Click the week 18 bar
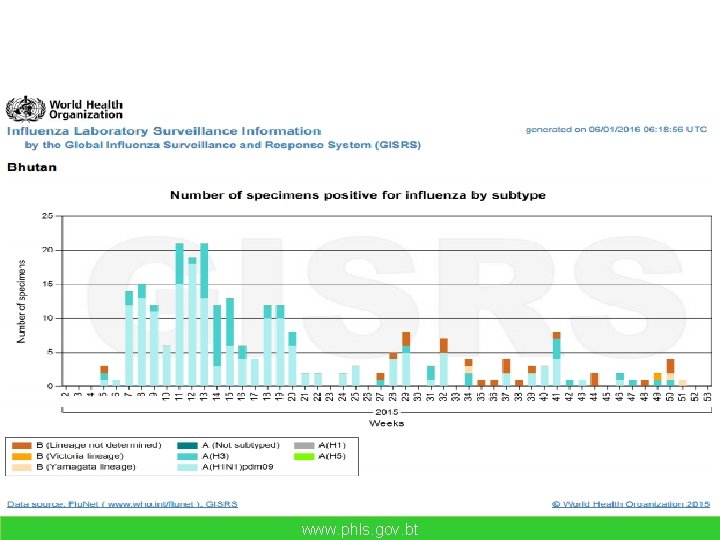The width and height of the screenshot is (720, 540). (268, 345)
